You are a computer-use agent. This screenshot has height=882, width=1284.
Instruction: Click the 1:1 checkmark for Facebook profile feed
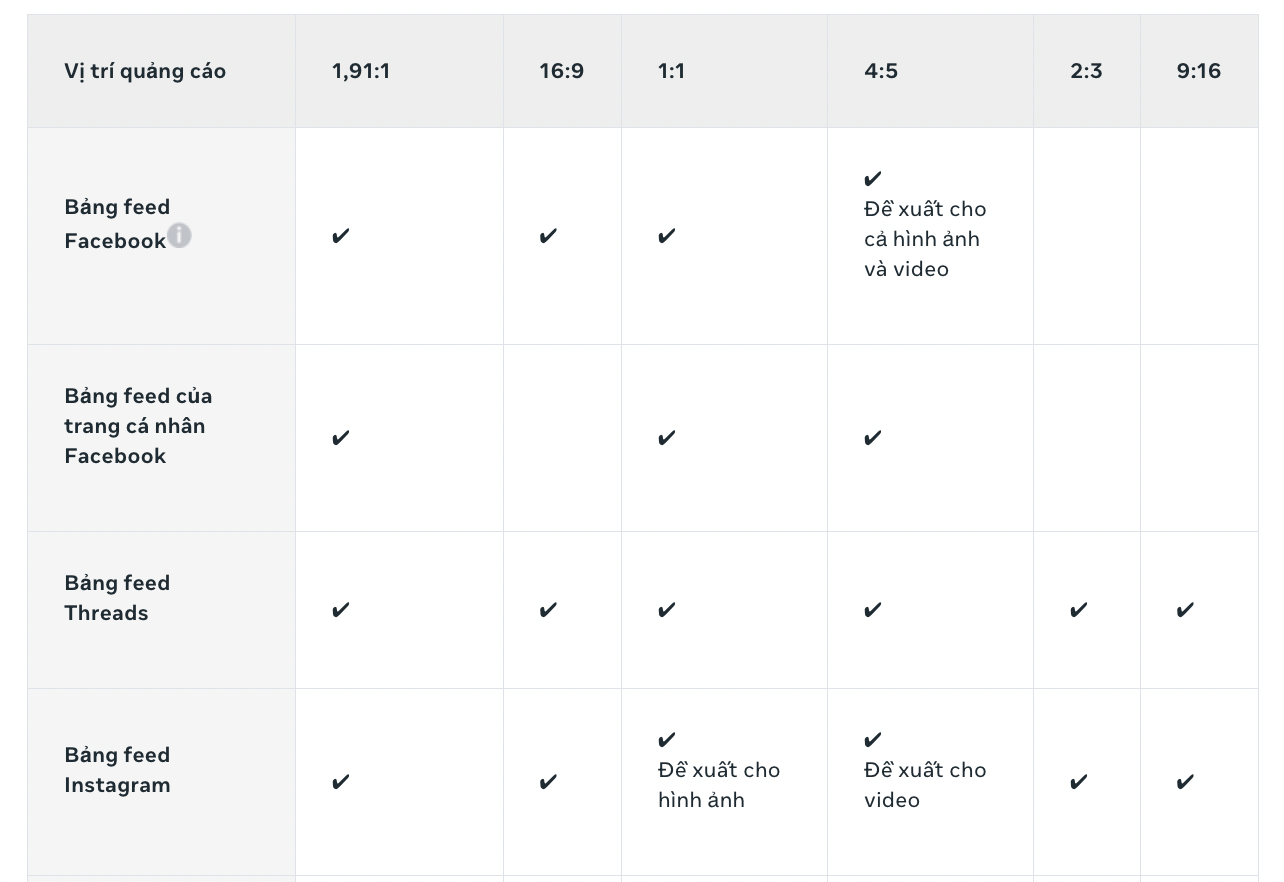click(667, 438)
